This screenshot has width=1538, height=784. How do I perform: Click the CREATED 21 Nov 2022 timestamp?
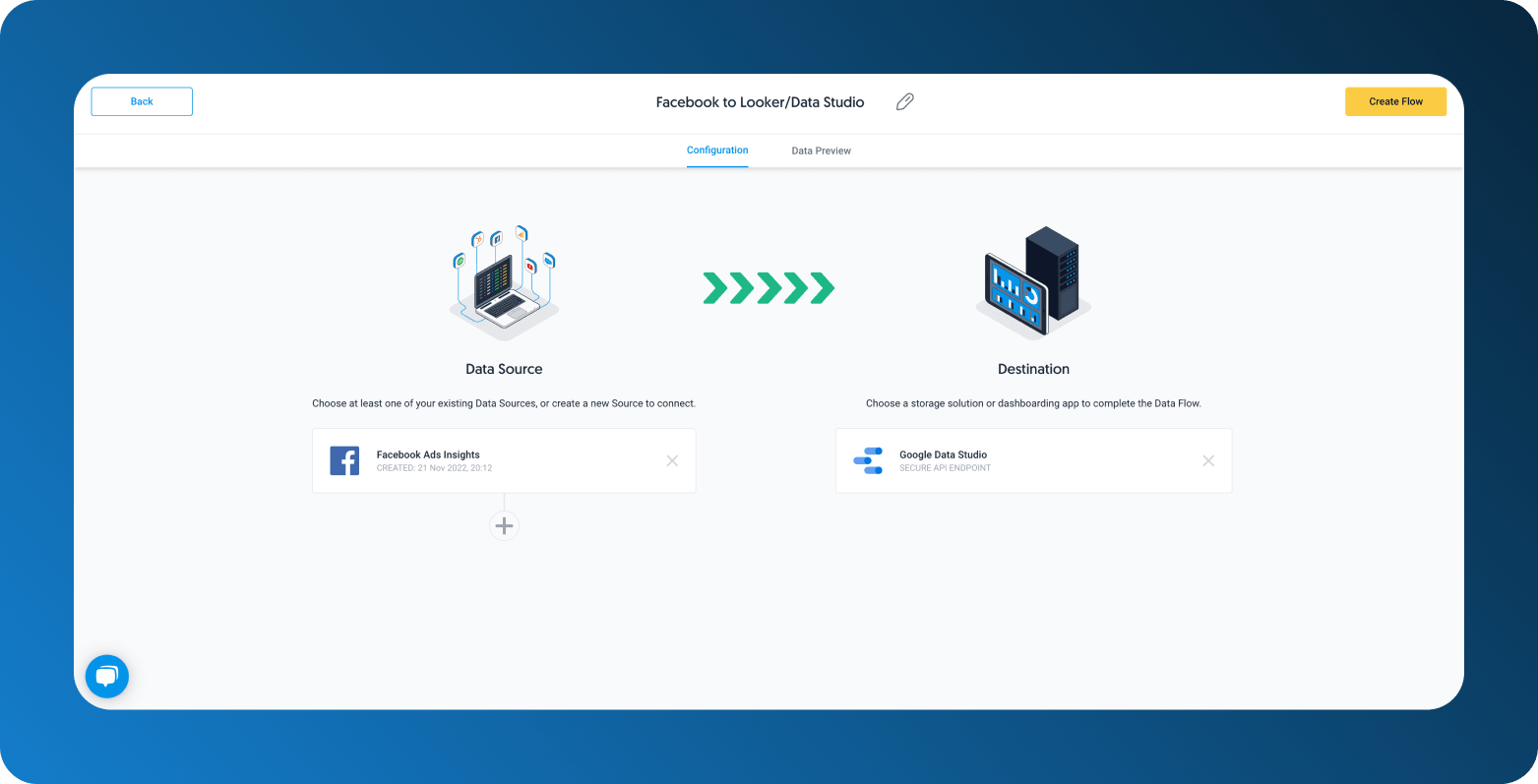(434, 468)
